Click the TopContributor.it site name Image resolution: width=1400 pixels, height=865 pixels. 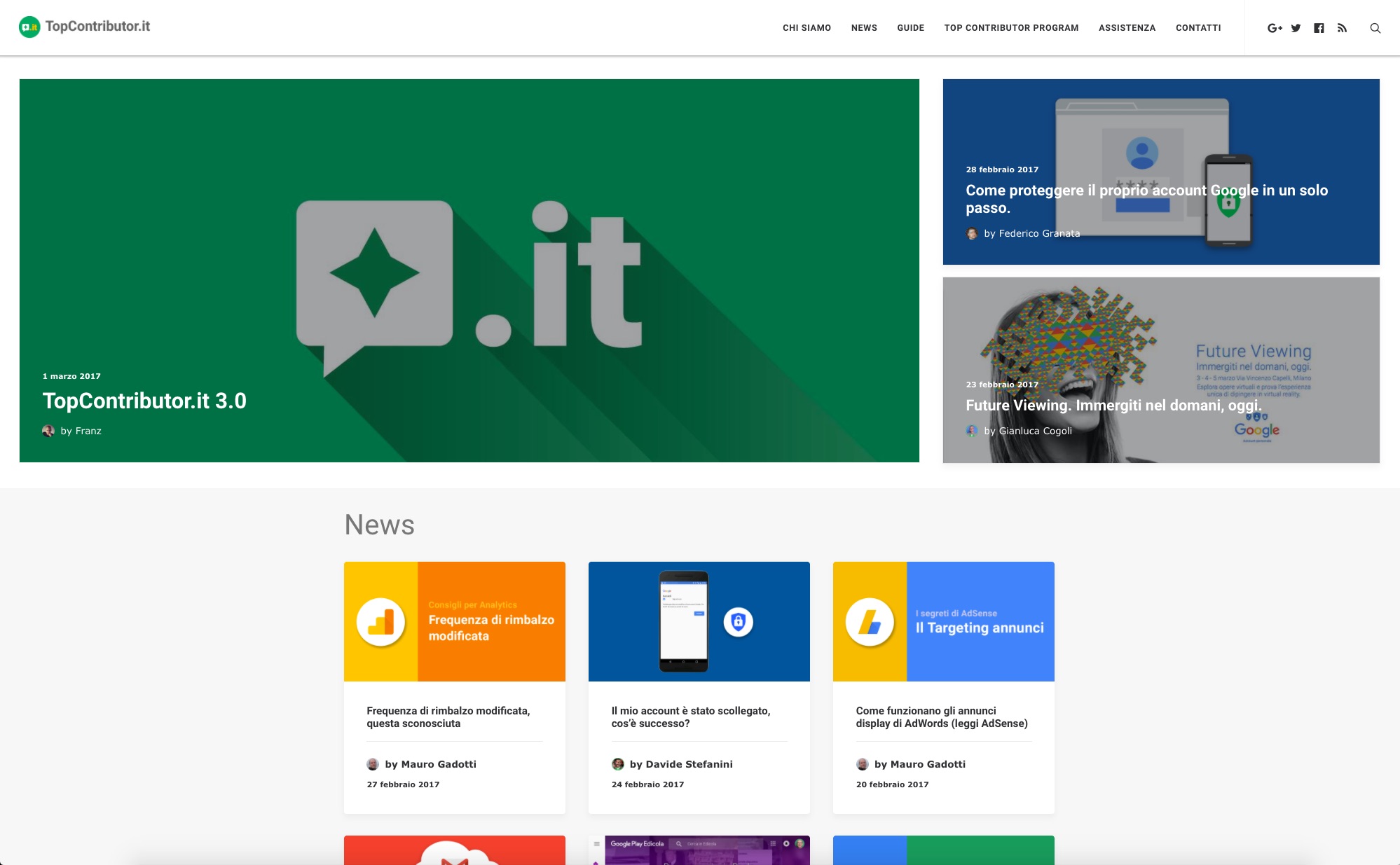(97, 27)
